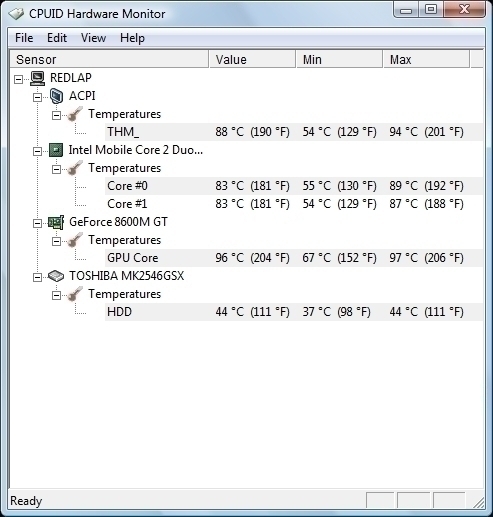The height and width of the screenshot is (517, 493).
Task: Click GPU Core current value 96 °C (204 °F)
Action: pos(252,258)
